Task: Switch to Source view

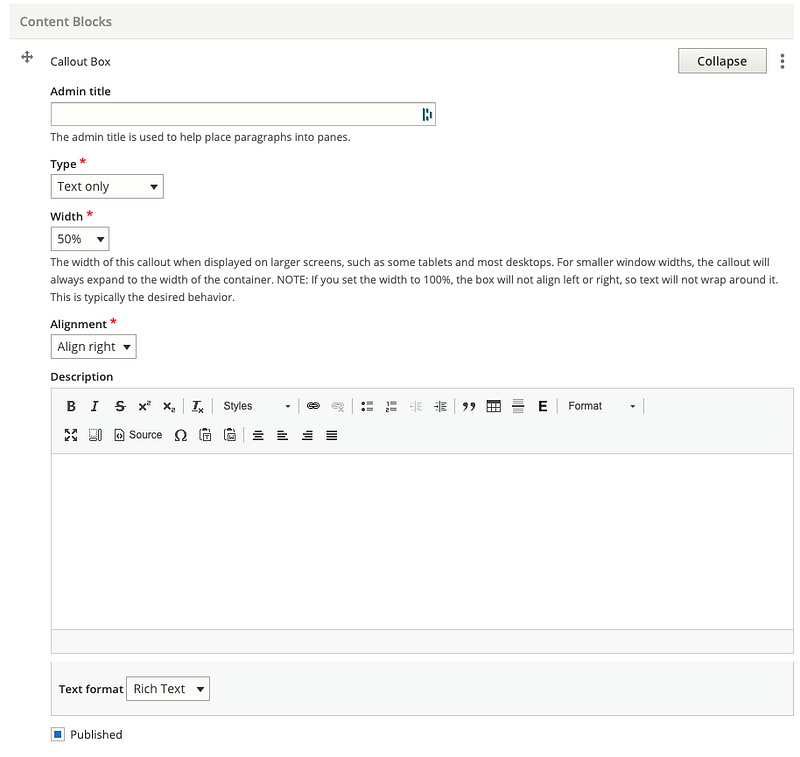Action: click(138, 435)
